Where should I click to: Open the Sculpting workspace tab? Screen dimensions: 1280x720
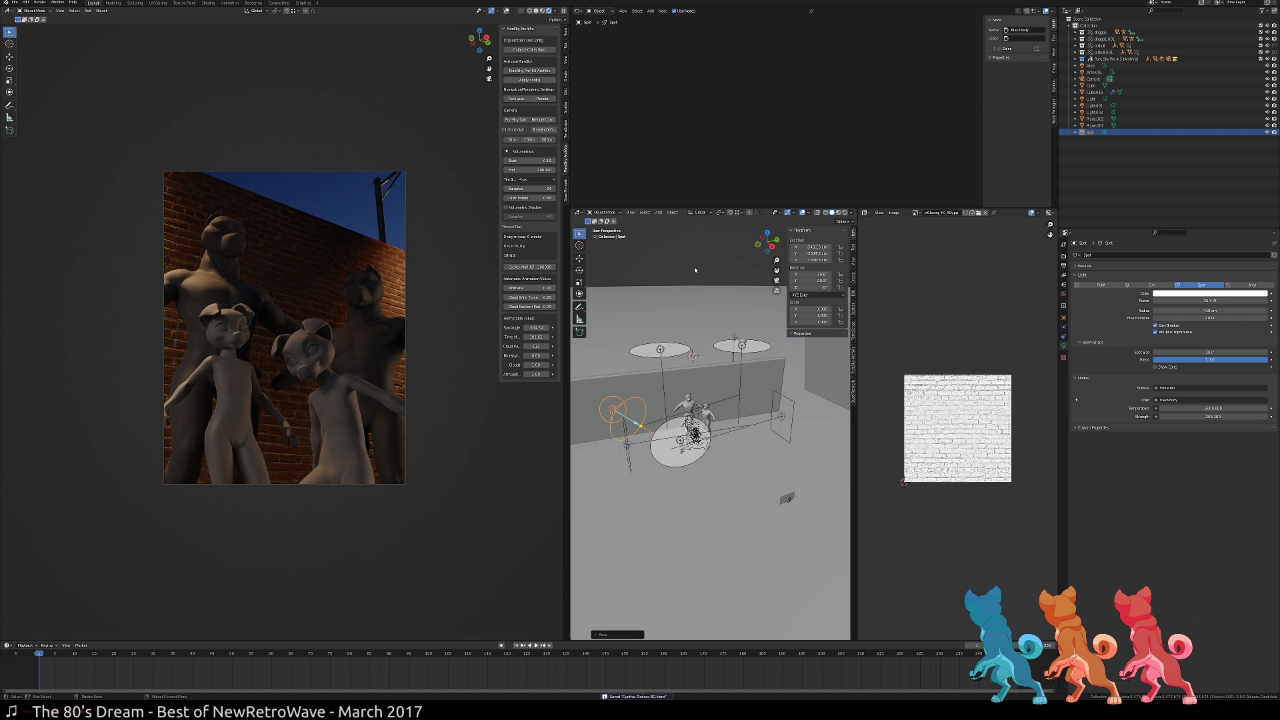click(x=135, y=3)
